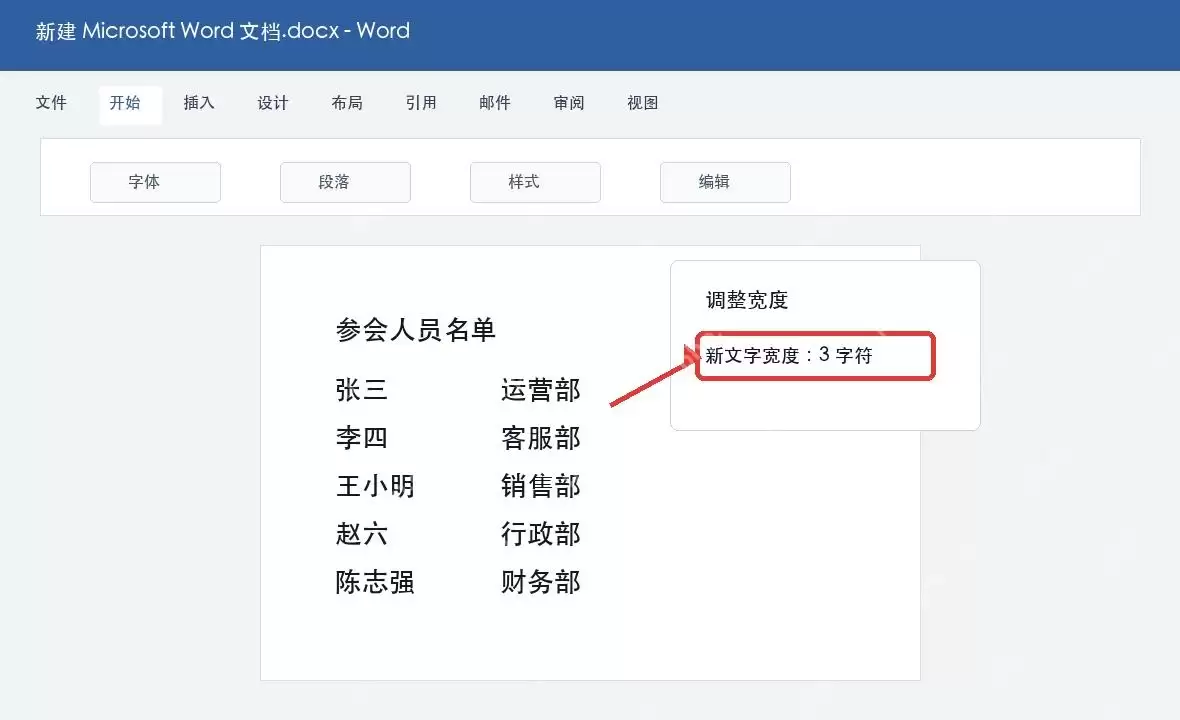Image resolution: width=1180 pixels, height=720 pixels.
Task: Go to the 布局 tab
Action: [347, 103]
